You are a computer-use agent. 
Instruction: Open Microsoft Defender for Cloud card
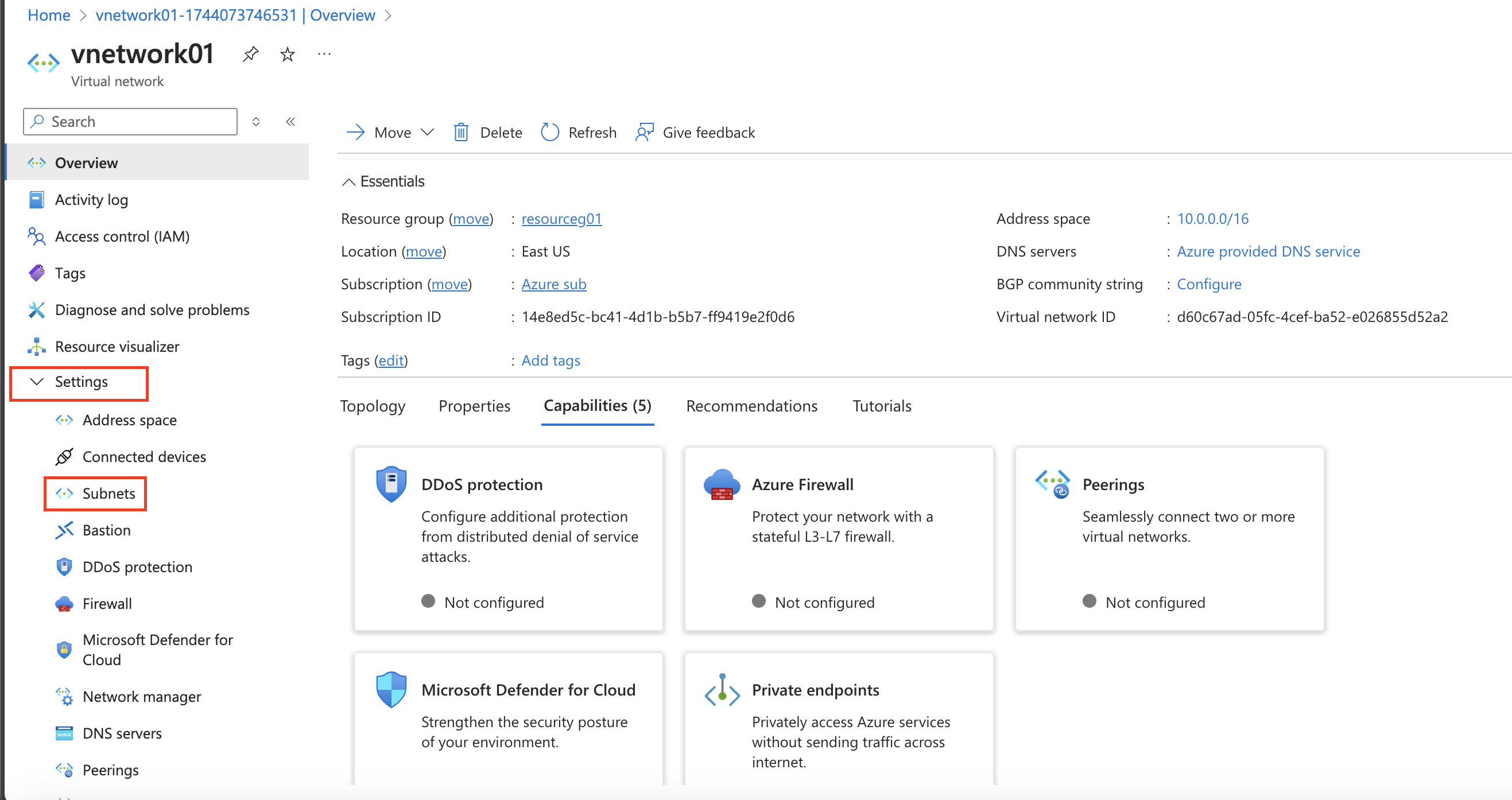(x=508, y=719)
